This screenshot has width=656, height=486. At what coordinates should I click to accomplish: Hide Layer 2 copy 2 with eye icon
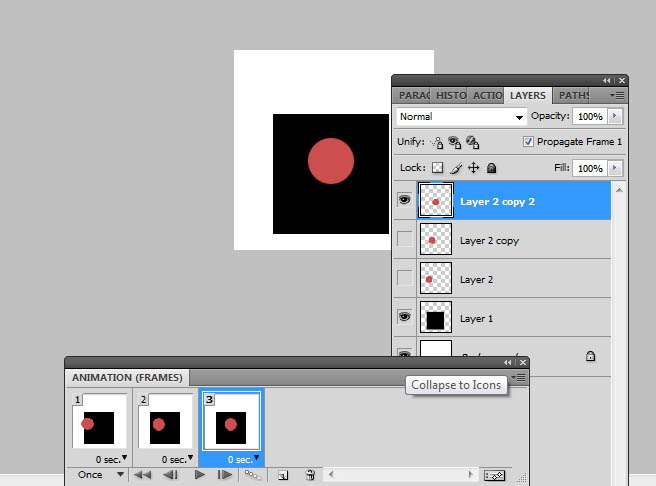pyautogui.click(x=405, y=200)
